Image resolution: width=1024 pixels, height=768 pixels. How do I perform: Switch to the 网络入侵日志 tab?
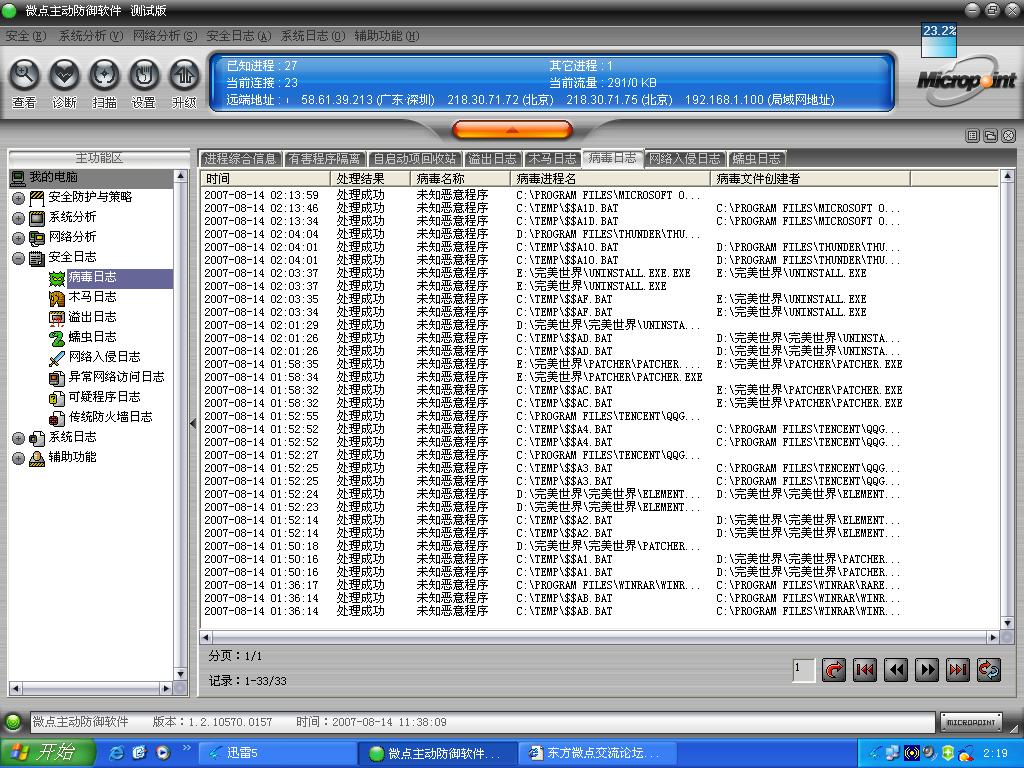click(x=684, y=159)
